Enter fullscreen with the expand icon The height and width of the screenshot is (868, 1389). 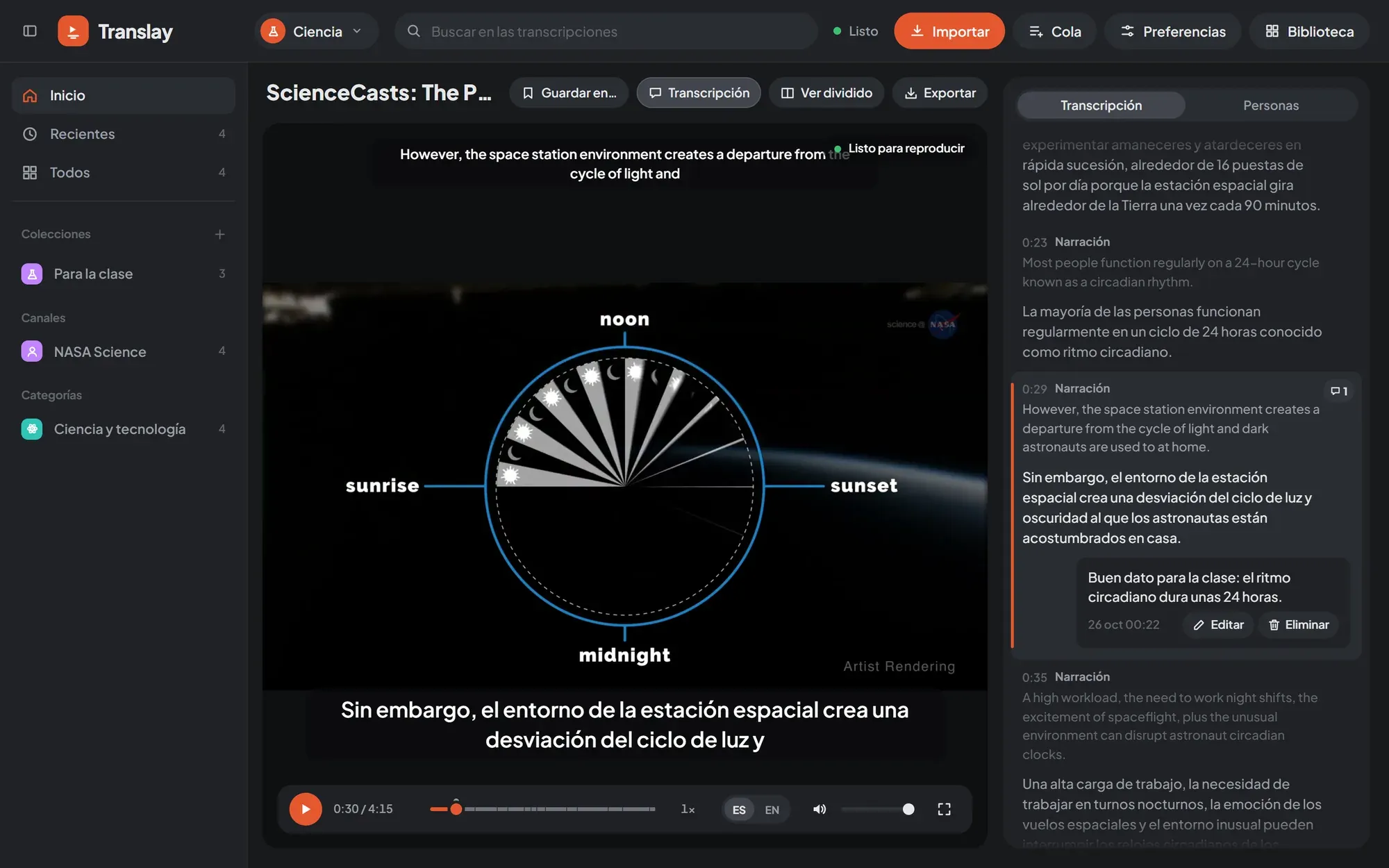945,809
